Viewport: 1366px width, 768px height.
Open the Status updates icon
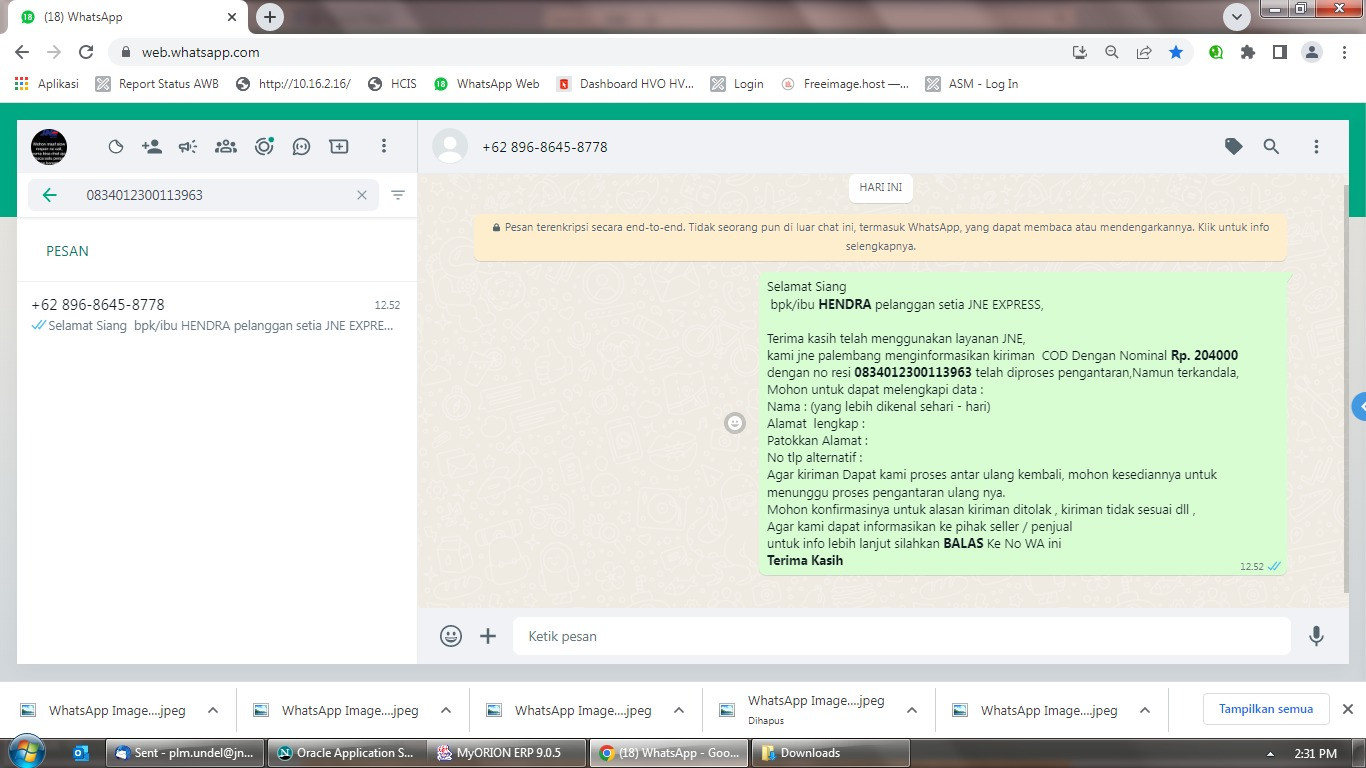click(264, 147)
